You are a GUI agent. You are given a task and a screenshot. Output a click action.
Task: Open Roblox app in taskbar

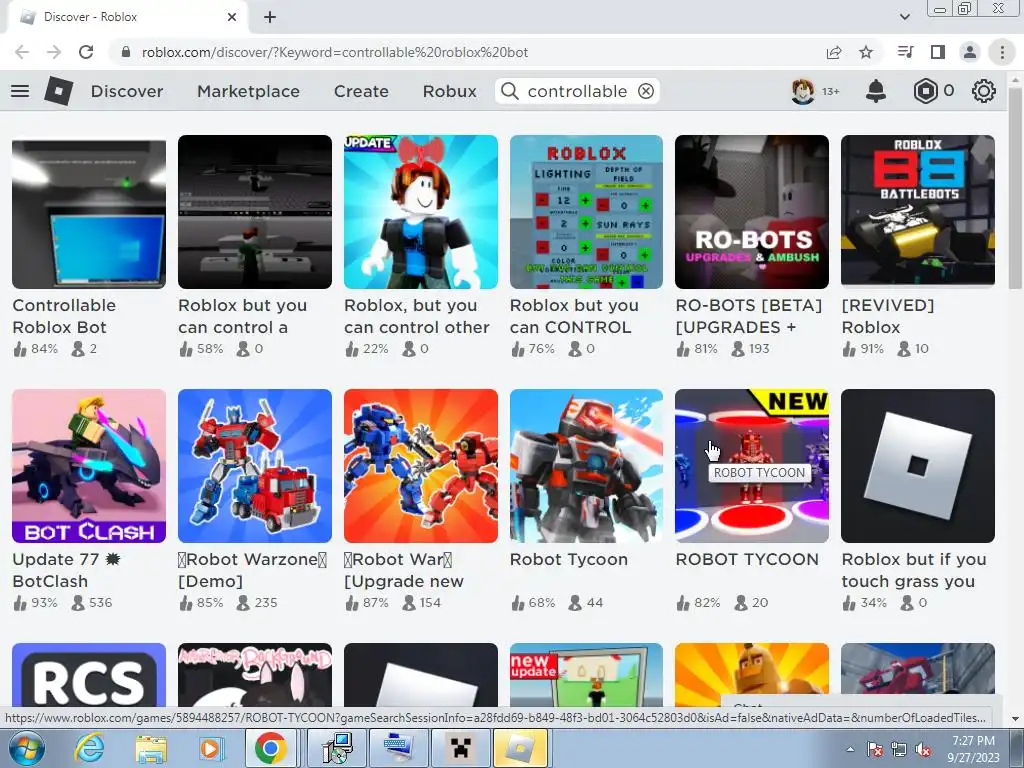[520, 748]
